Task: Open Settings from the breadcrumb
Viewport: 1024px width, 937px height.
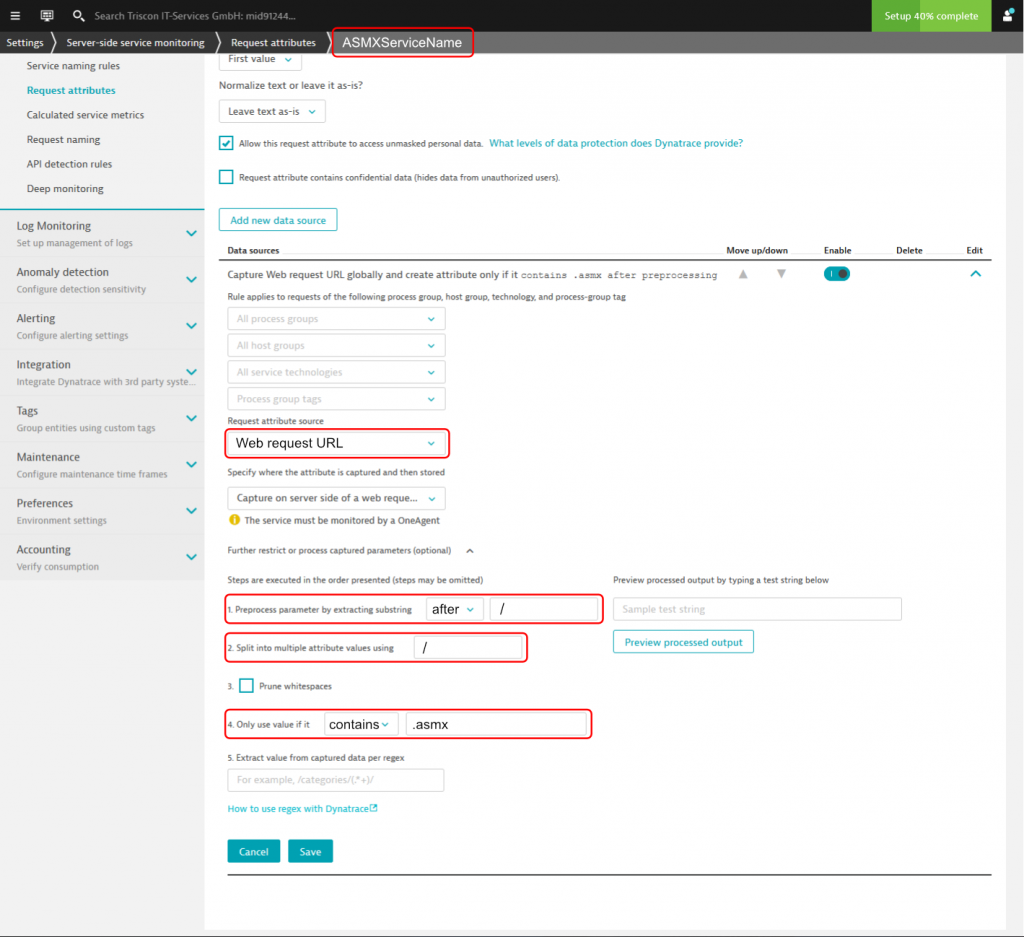Action: coord(24,42)
